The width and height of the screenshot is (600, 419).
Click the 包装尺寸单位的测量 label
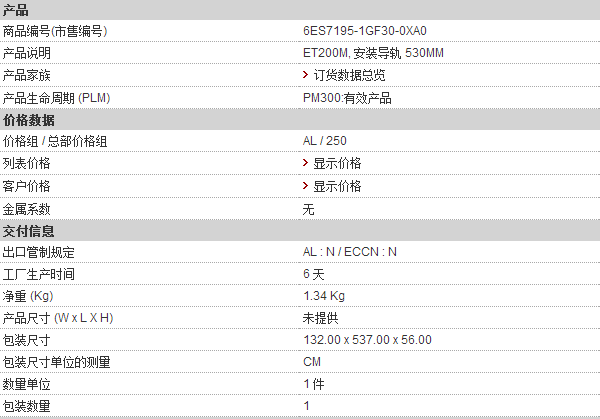tap(56, 362)
